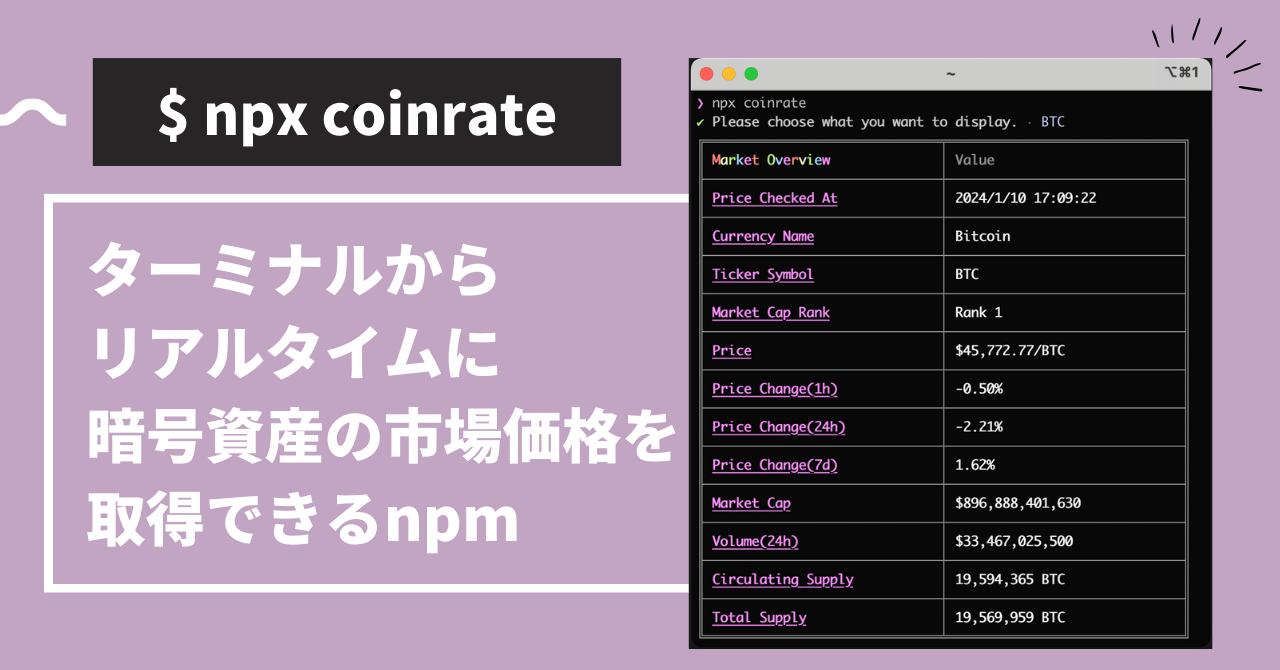Click the $ npx coinrate banner
1280x670 pixels.
coord(356,112)
